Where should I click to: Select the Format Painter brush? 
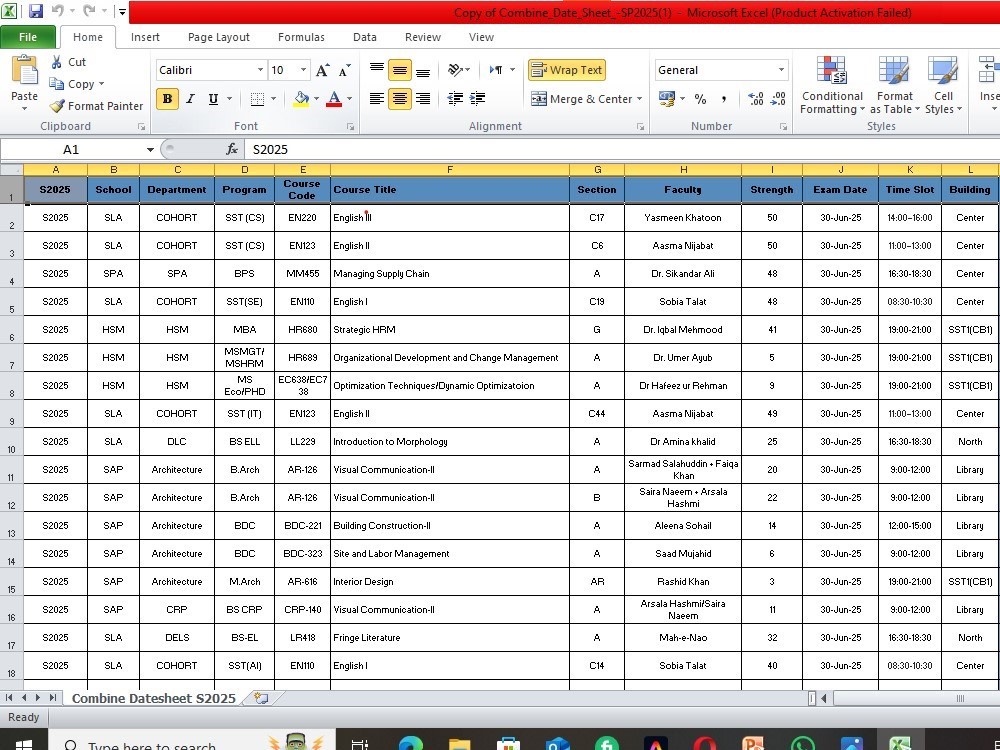click(x=97, y=106)
